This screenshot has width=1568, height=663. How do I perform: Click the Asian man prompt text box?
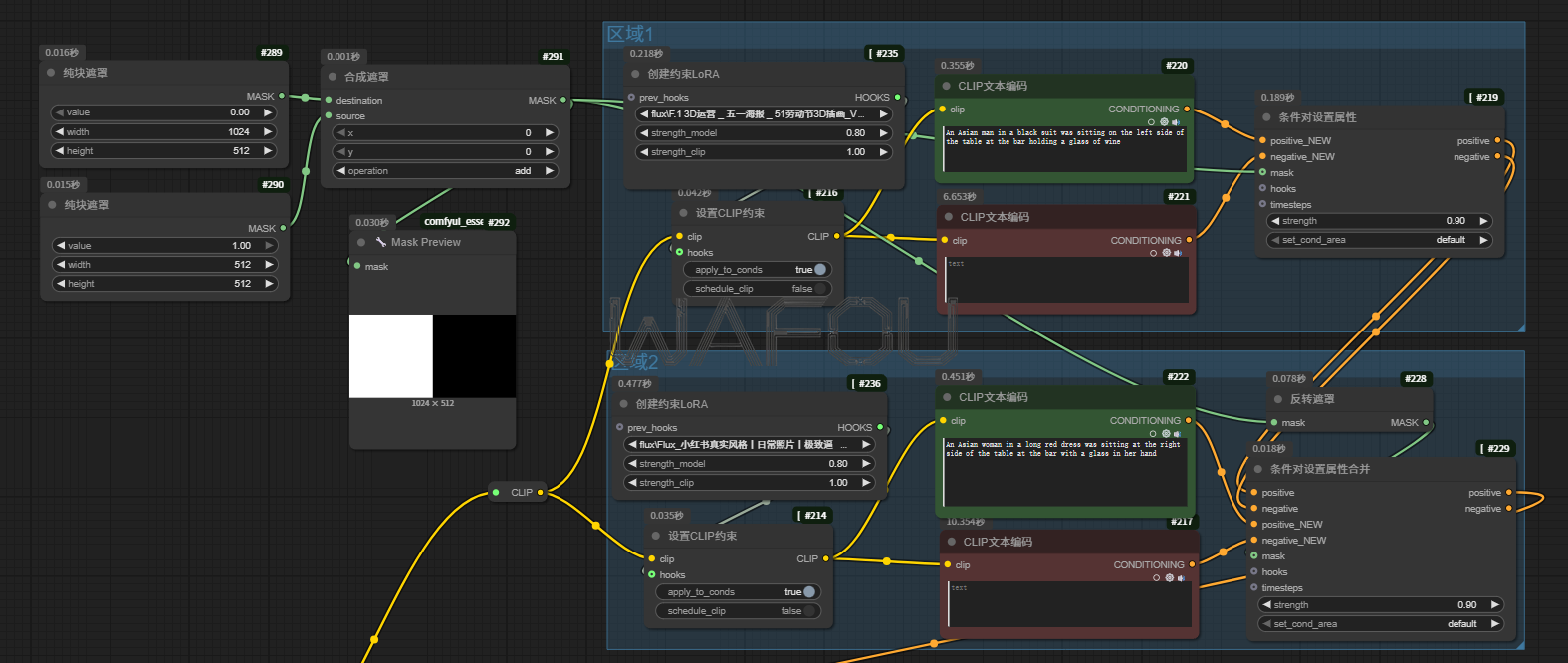pyautogui.click(x=1065, y=150)
